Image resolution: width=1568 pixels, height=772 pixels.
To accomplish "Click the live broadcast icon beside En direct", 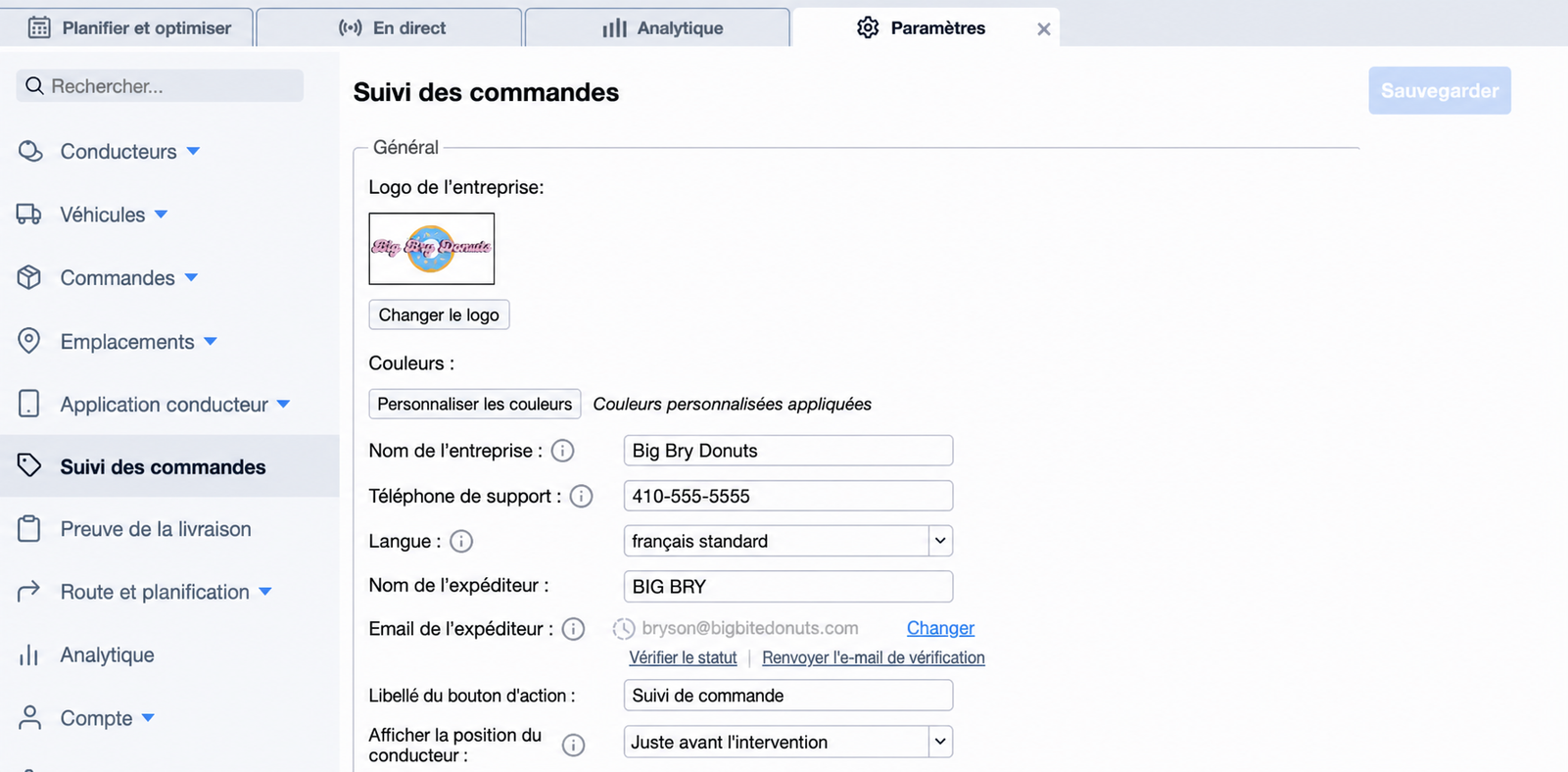I will [x=350, y=27].
